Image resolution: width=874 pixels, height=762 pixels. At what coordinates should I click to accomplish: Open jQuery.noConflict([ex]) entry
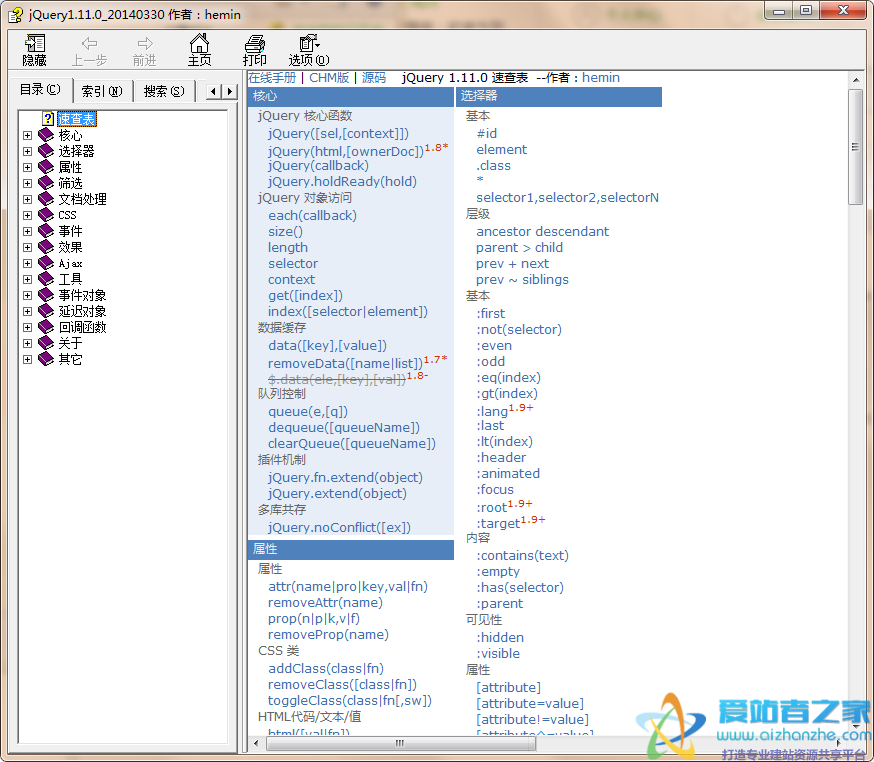coord(339,527)
